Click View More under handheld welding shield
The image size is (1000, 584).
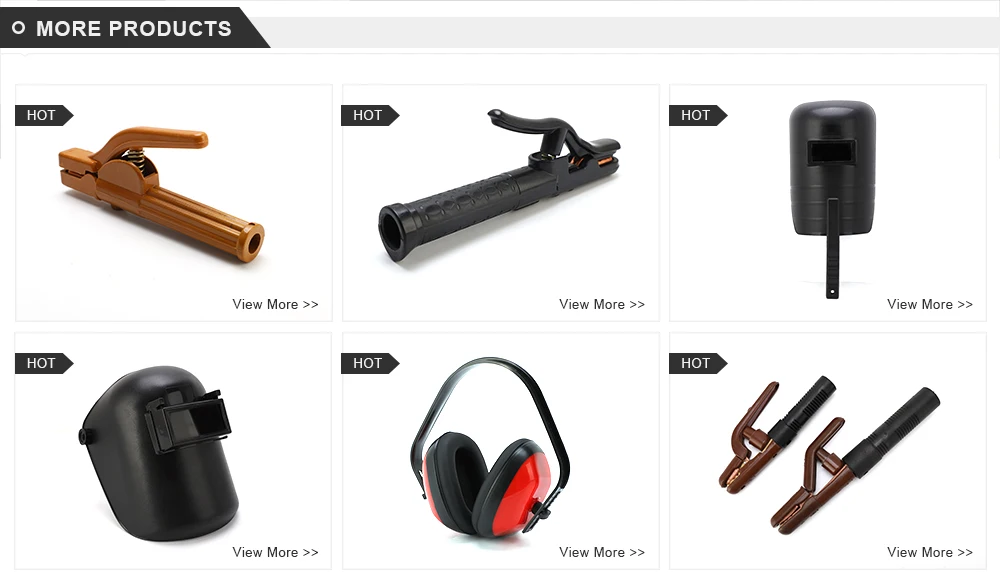pos(929,304)
